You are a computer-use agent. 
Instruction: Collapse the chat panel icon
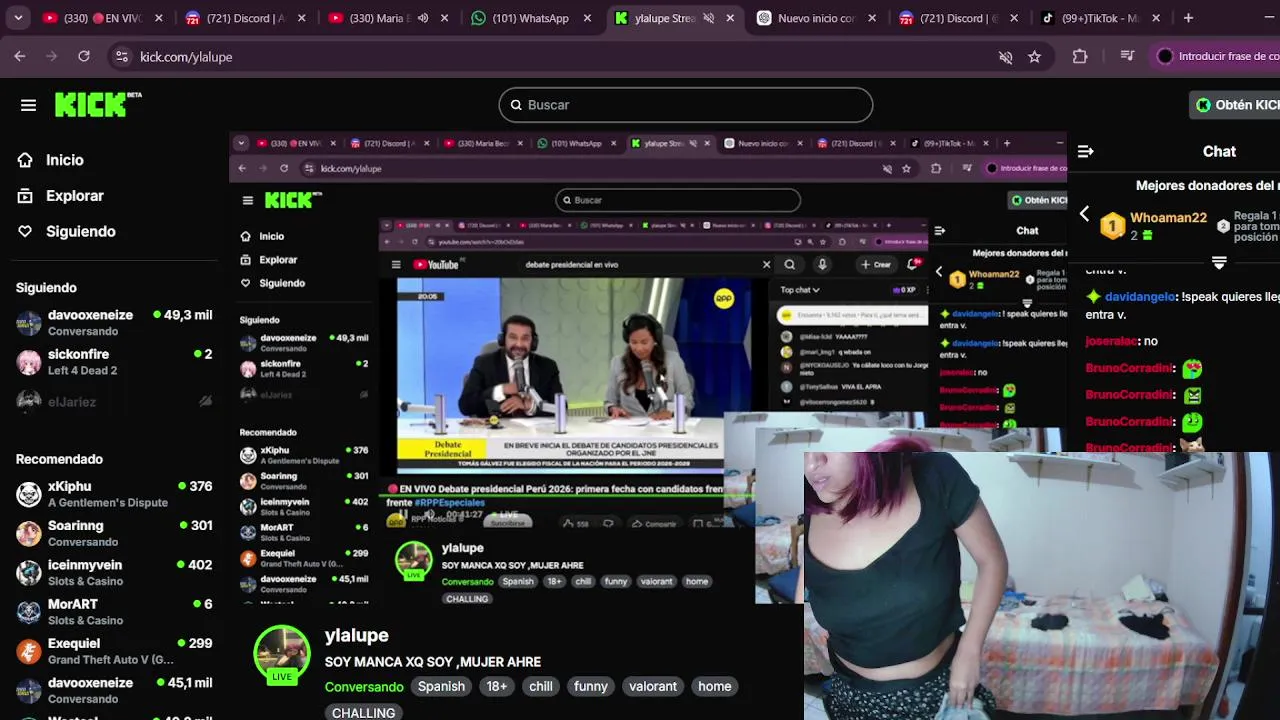tap(1085, 151)
